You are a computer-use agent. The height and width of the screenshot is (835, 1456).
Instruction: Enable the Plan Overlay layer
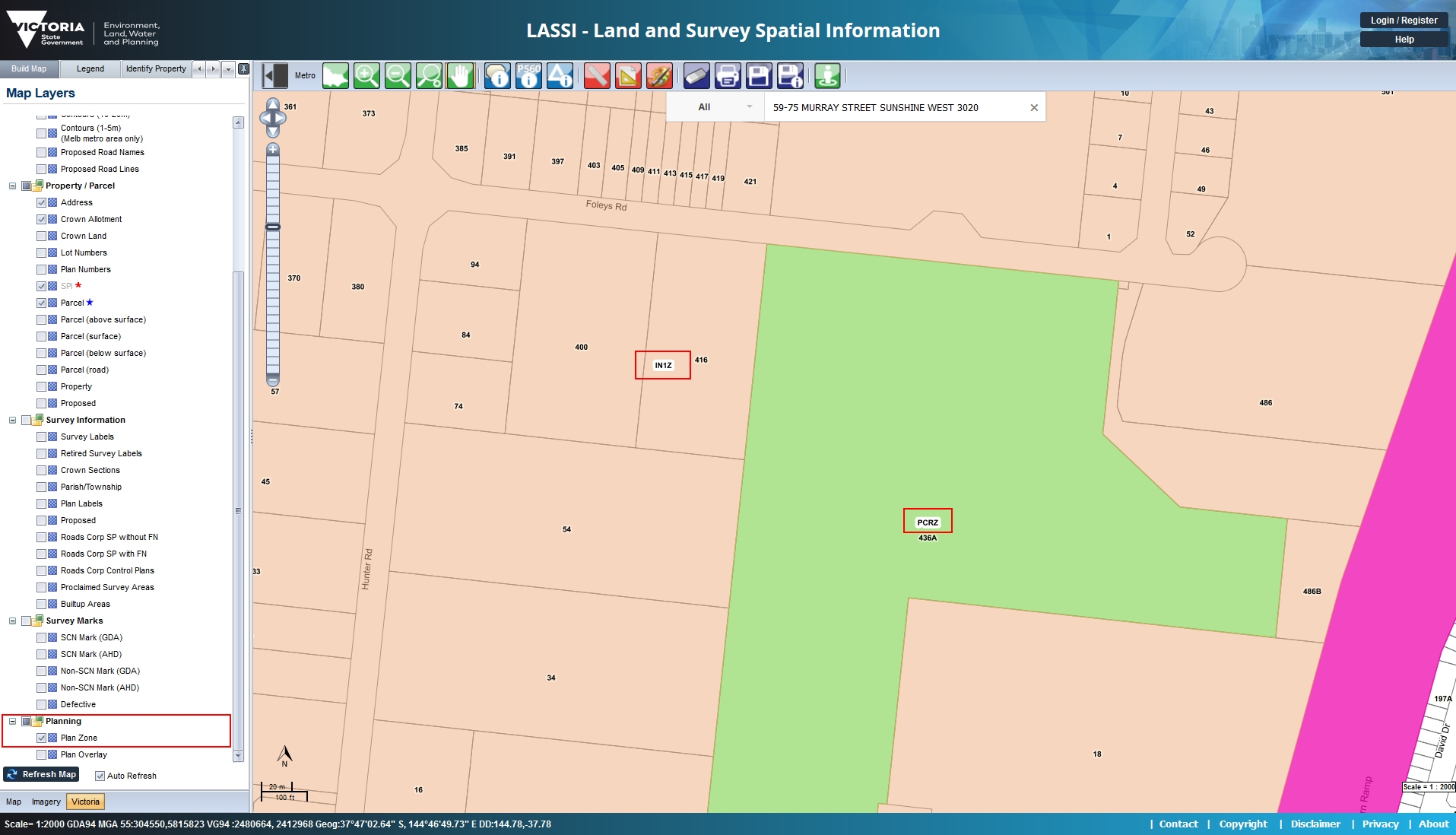[41, 754]
